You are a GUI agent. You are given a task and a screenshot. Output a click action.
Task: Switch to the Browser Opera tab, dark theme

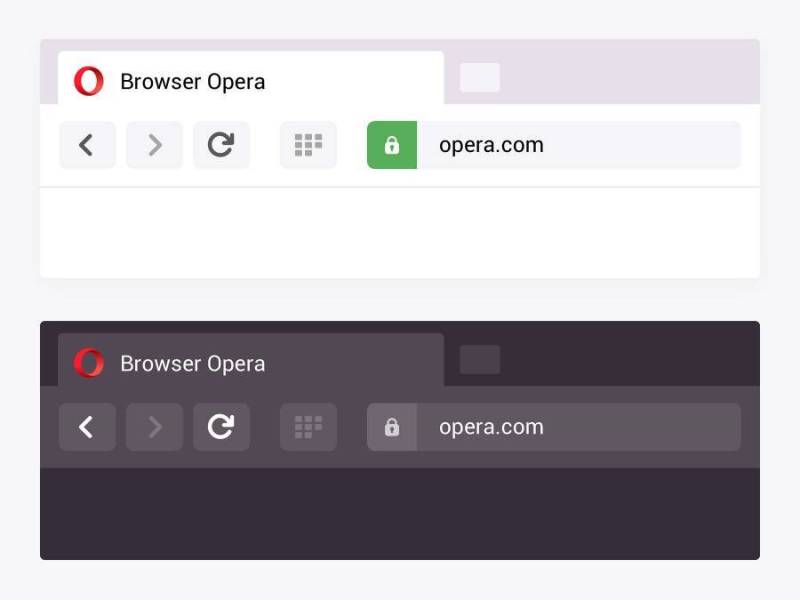[192, 363]
